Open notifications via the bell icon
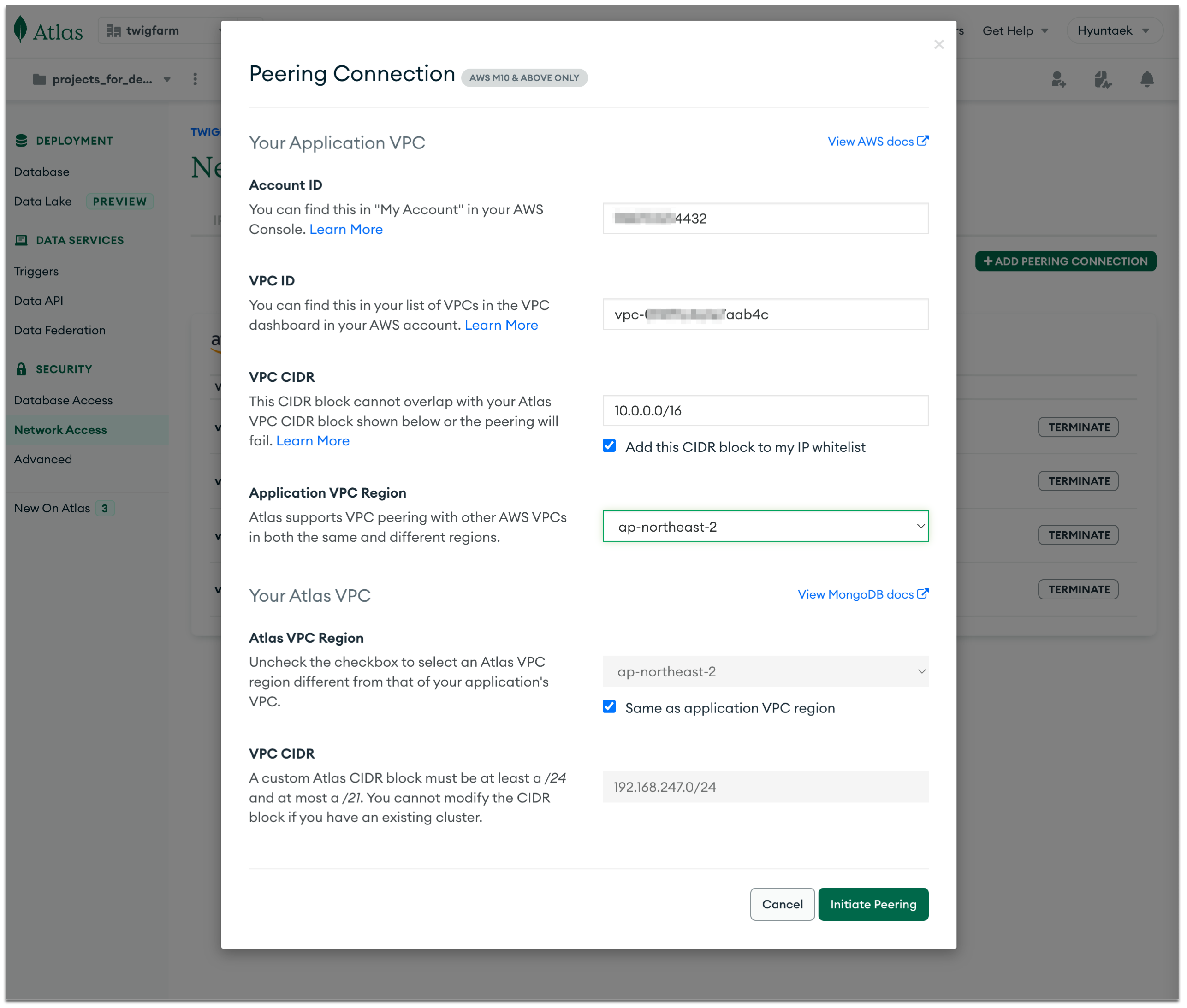 pos(1146,80)
